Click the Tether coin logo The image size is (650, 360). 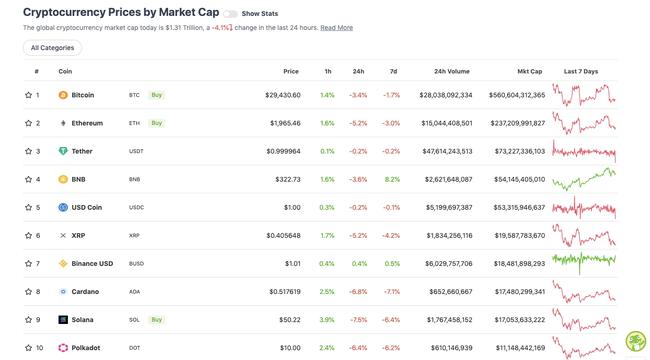coord(63,151)
